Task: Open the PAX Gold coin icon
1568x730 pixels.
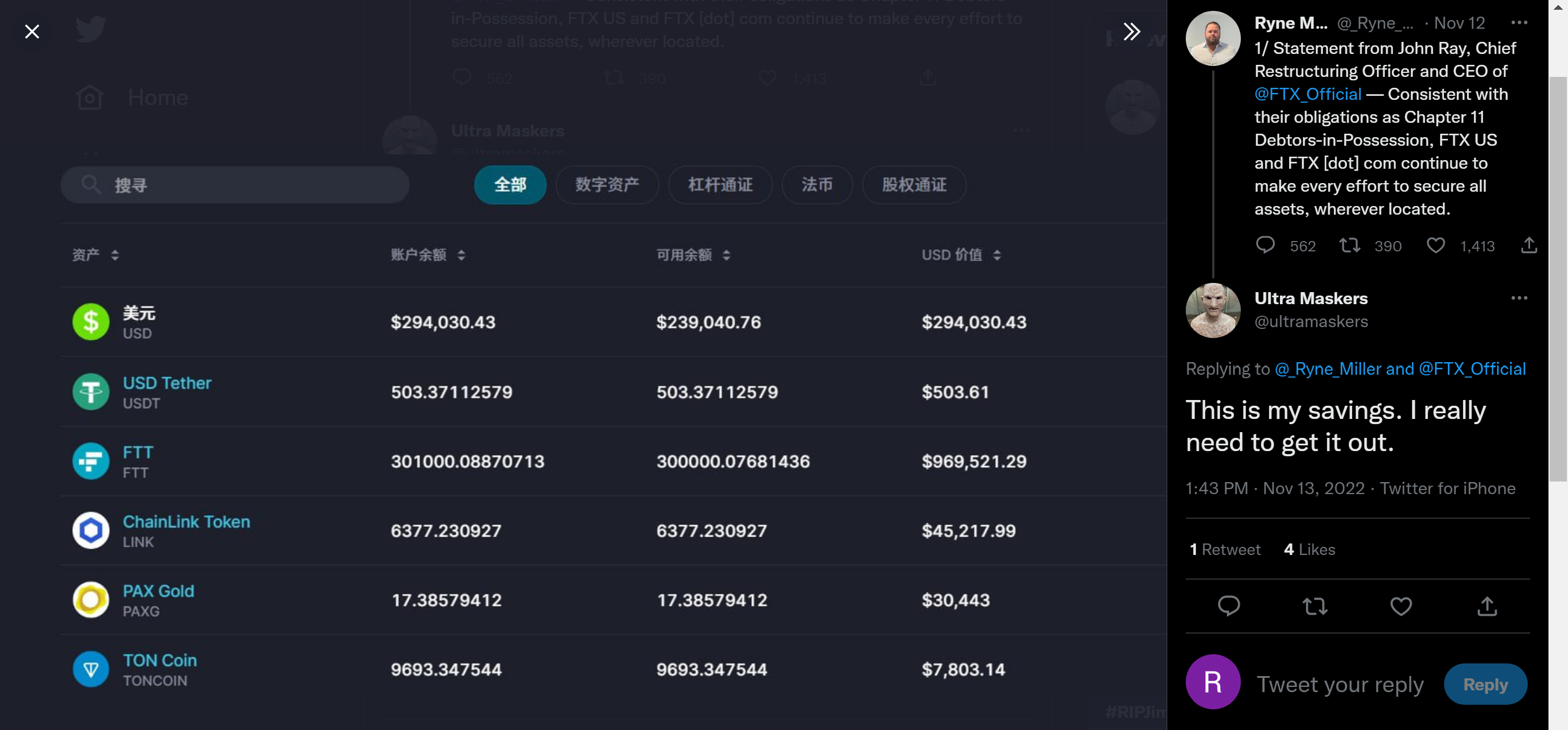Action: click(91, 600)
